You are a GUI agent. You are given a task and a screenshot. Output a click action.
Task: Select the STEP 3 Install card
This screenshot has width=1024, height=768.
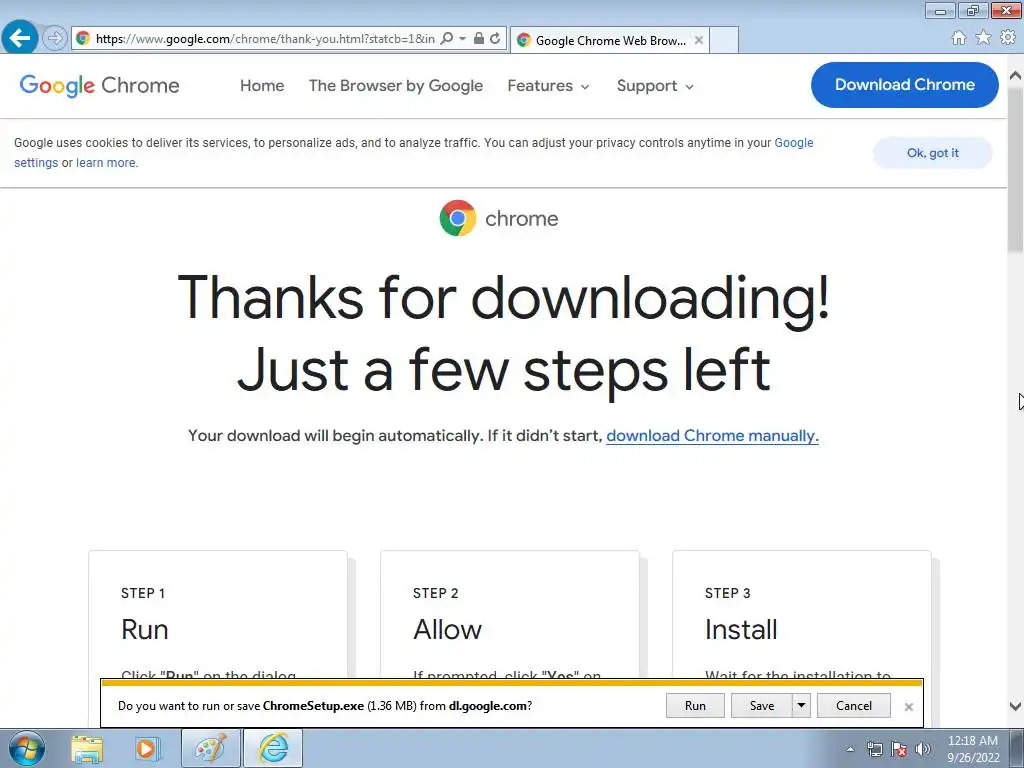801,615
